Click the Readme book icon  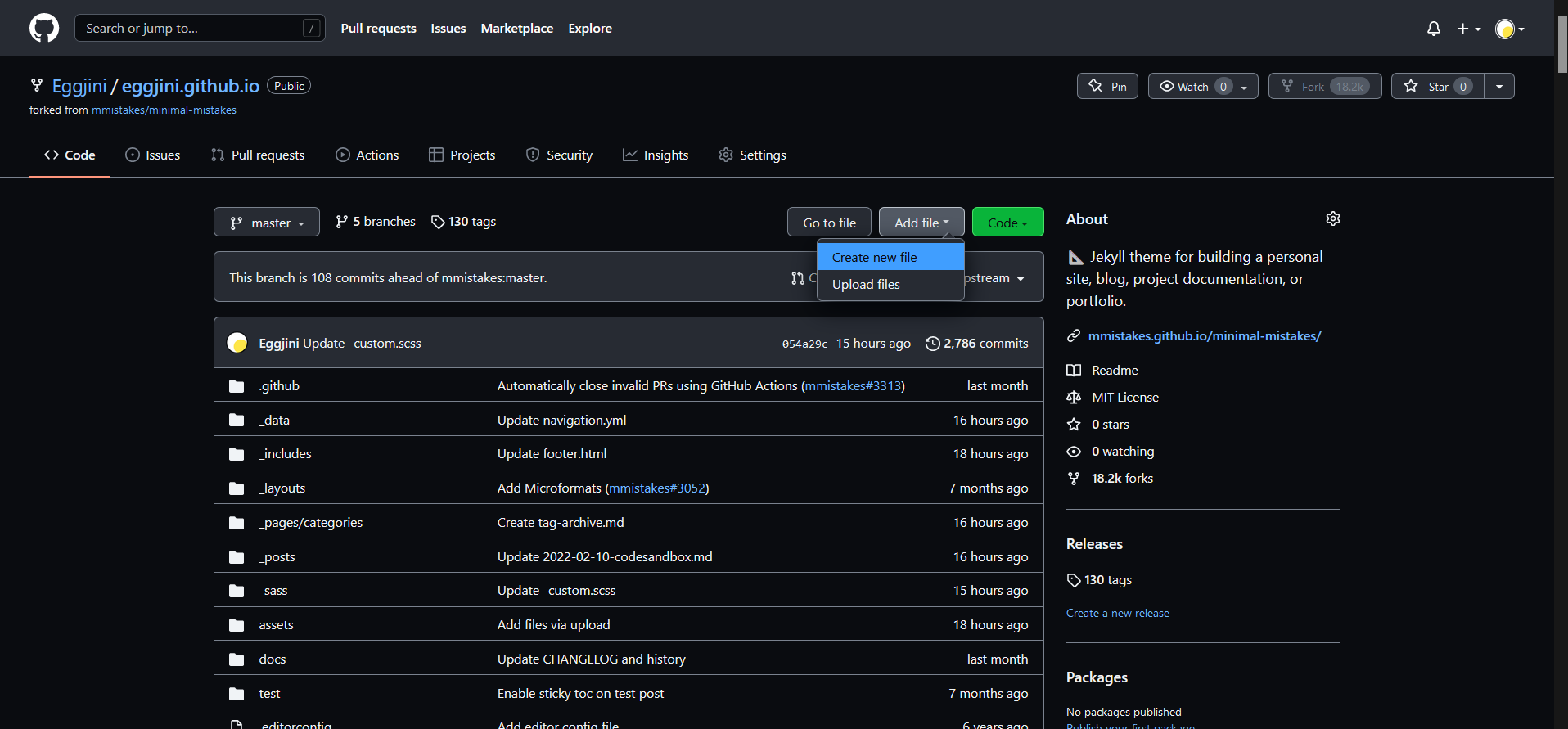(x=1074, y=371)
